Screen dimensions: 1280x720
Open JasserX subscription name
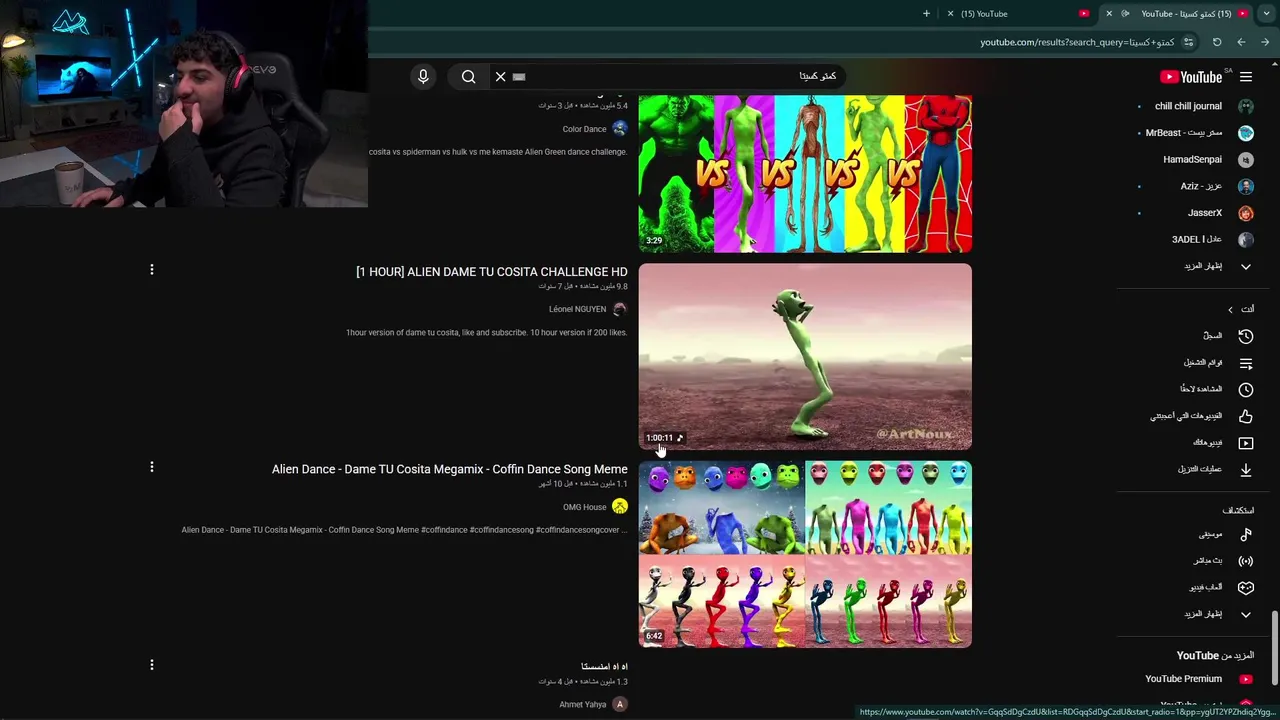1204,213
